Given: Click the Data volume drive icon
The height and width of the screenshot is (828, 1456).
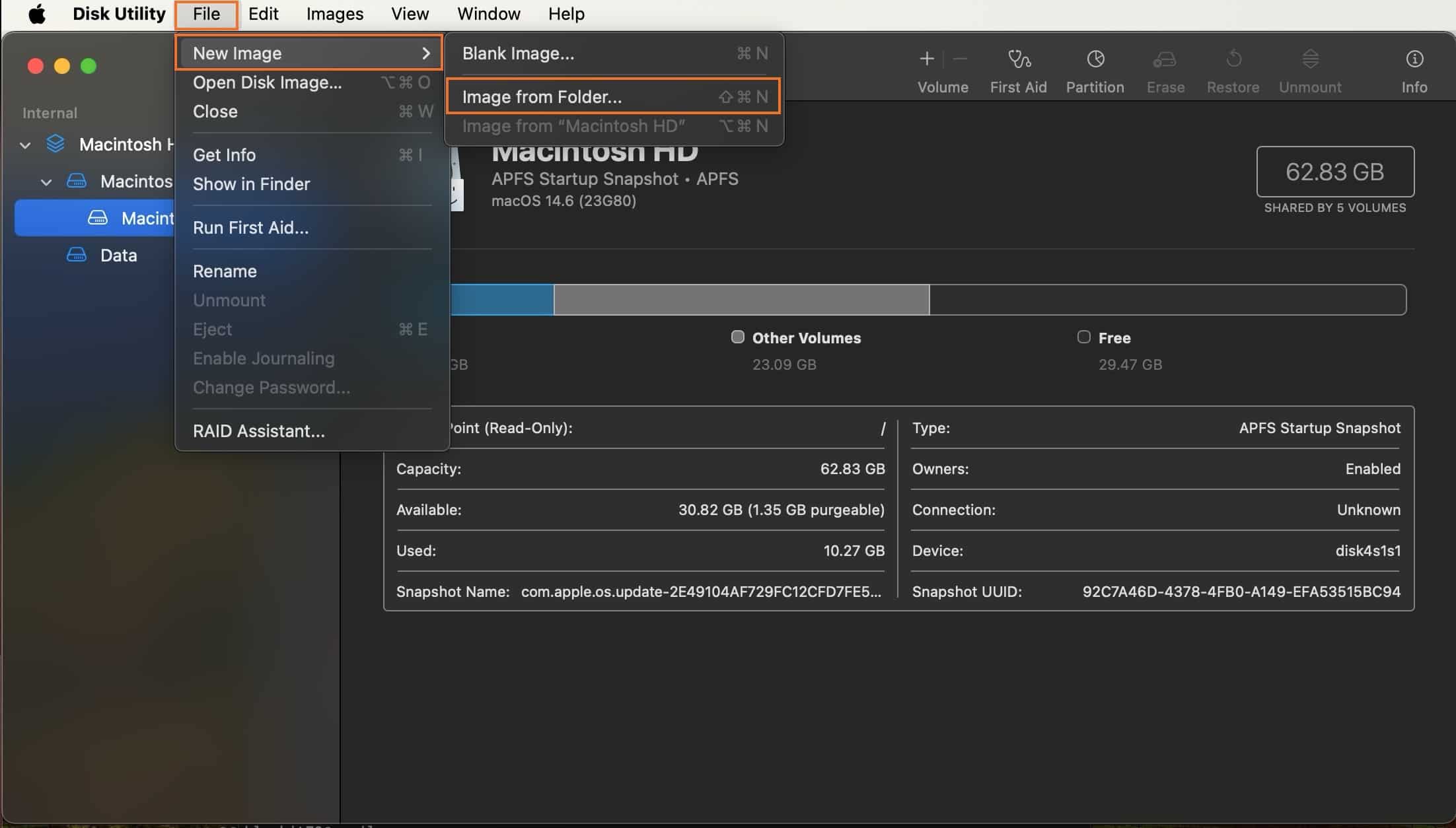Looking at the screenshot, I should [x=77, y=255].
